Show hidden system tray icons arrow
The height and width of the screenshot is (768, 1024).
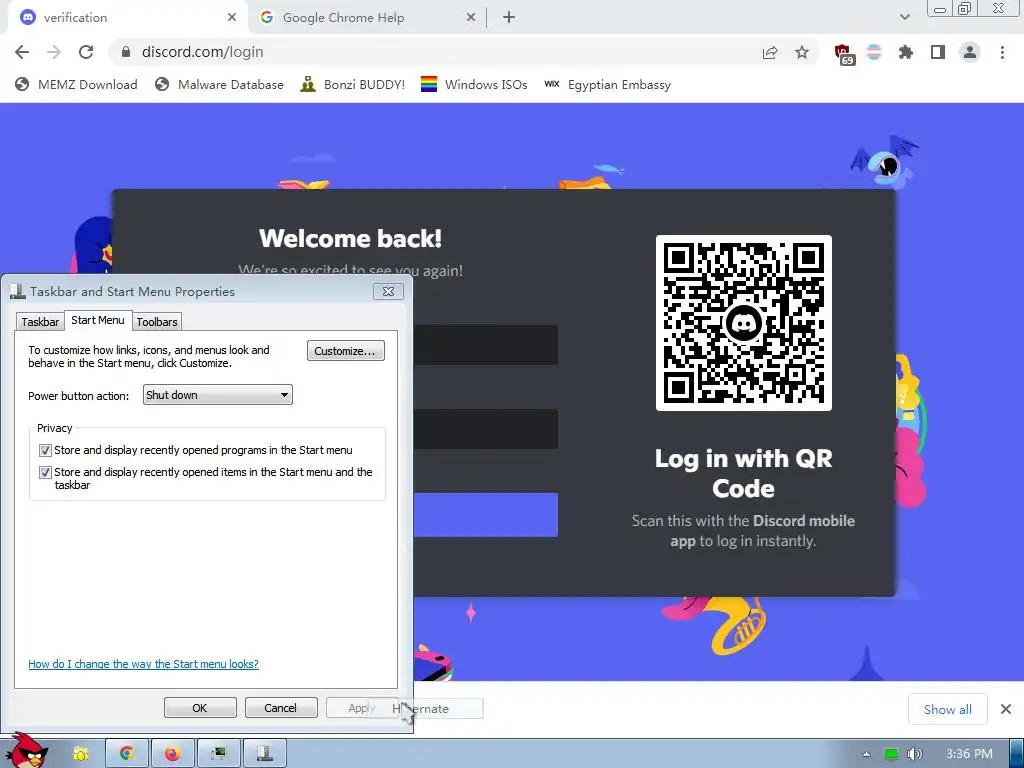point(867,754)
